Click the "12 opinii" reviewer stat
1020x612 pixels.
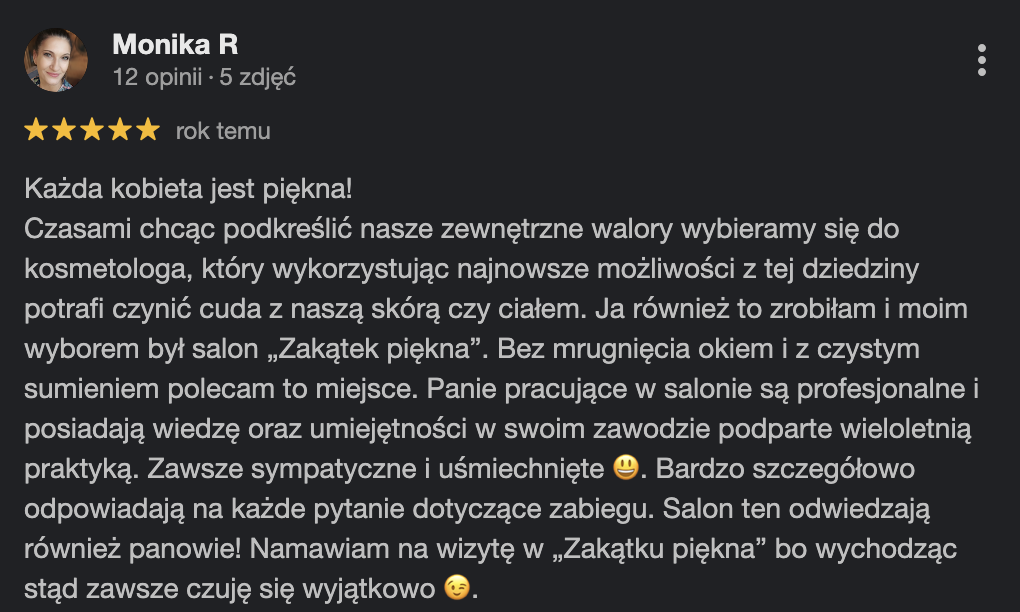[x=157, y=77]
